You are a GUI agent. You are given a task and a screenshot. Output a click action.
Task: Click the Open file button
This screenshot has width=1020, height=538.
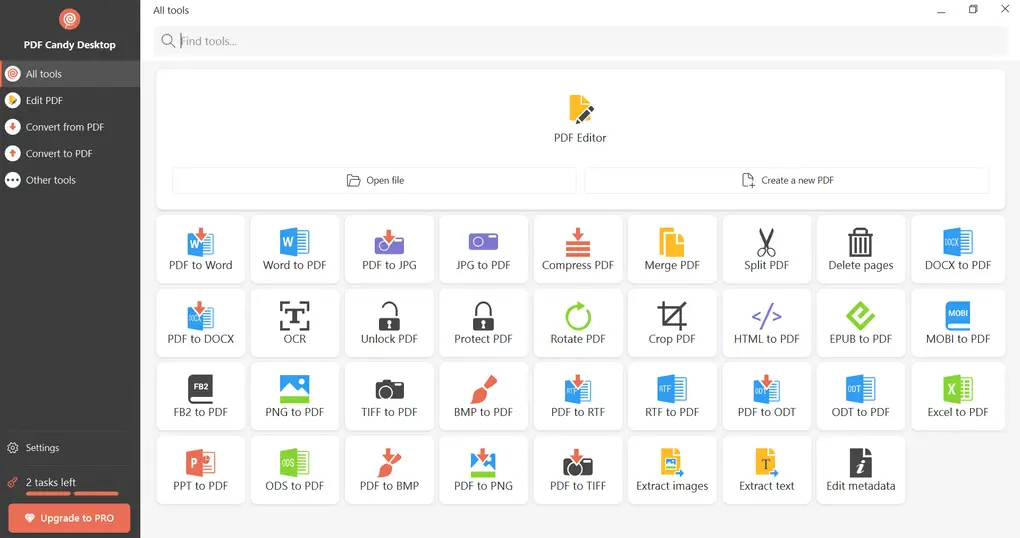click(374, 180)
